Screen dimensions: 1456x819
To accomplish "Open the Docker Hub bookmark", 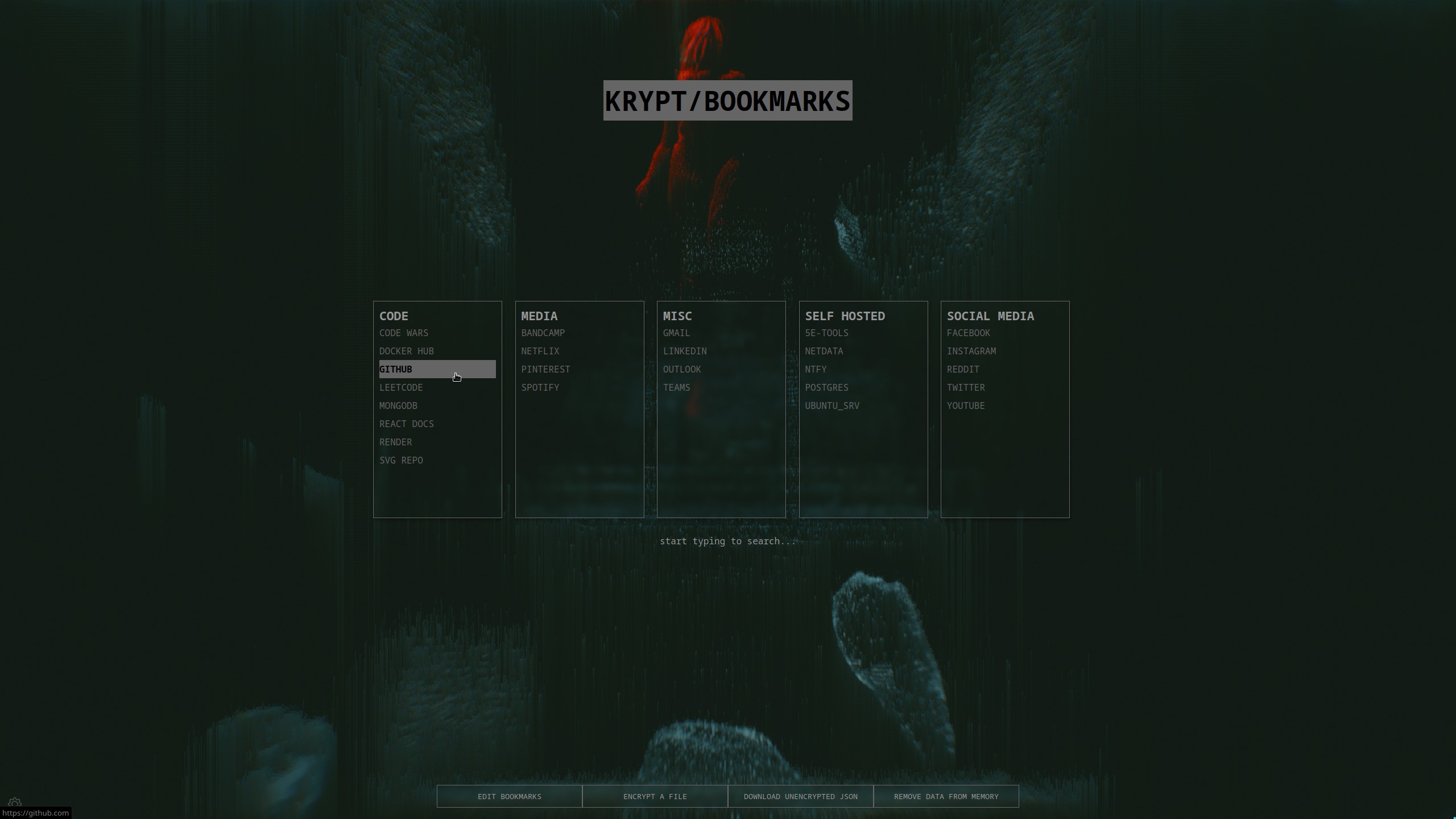I will point(406,351).
